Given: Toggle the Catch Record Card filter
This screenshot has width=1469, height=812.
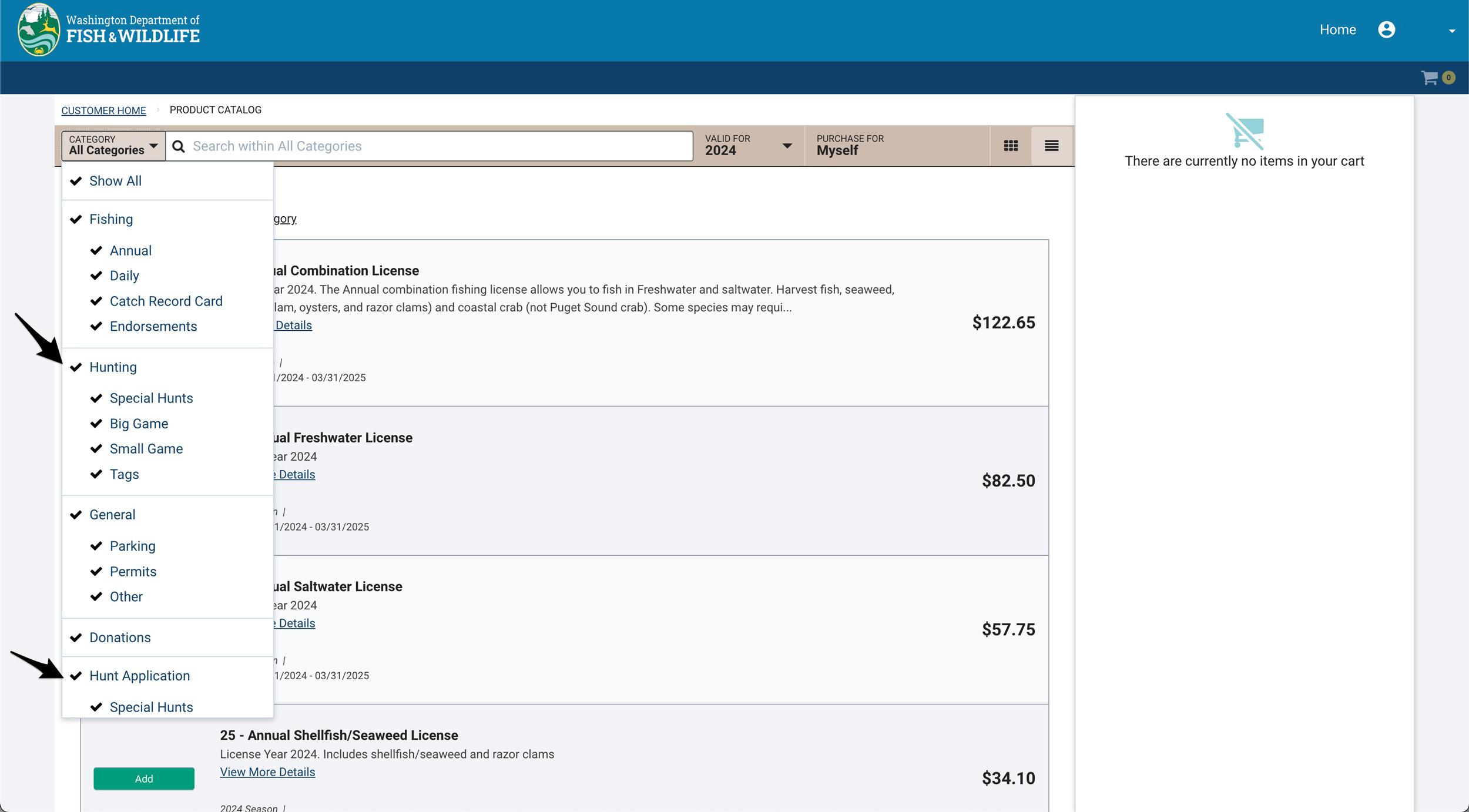Looking at the screenshot, I should coord(166,301).
